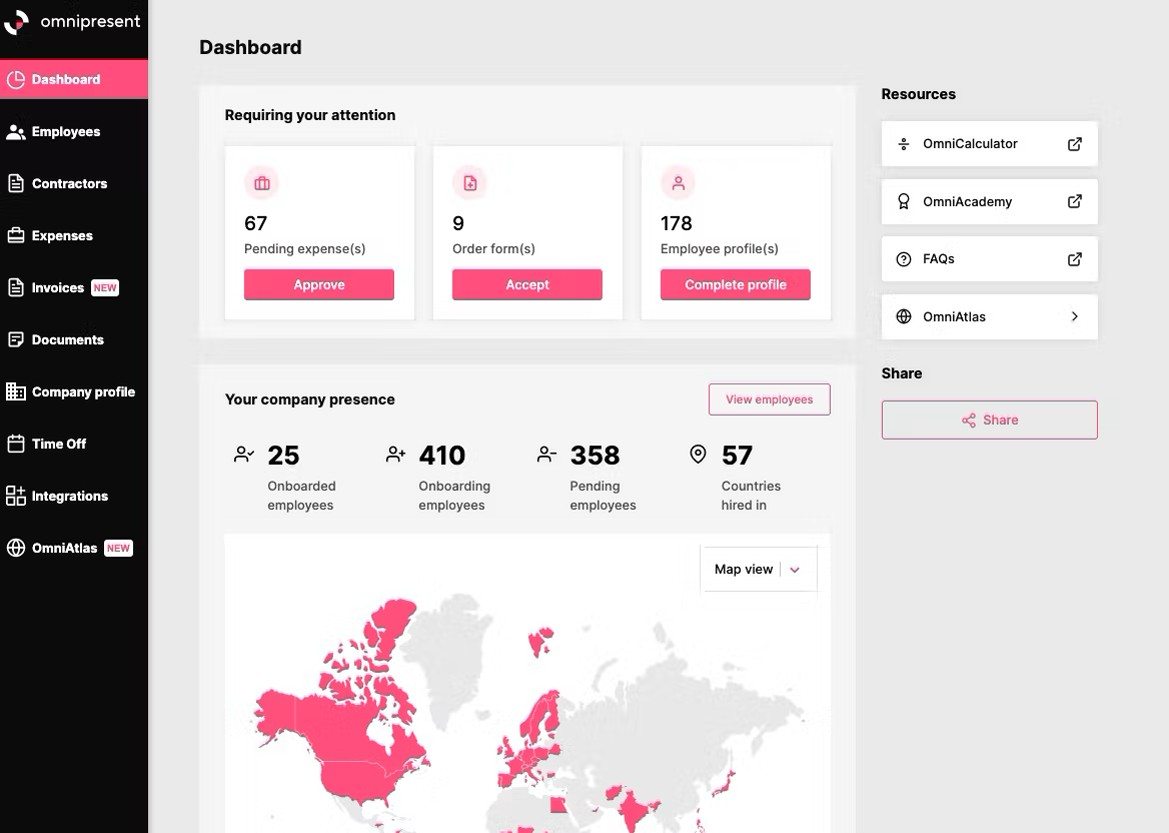The width and height of the screenshot is (1169, 833).
Task: Open Integrations from the sidebar
Action: point(69,496)
